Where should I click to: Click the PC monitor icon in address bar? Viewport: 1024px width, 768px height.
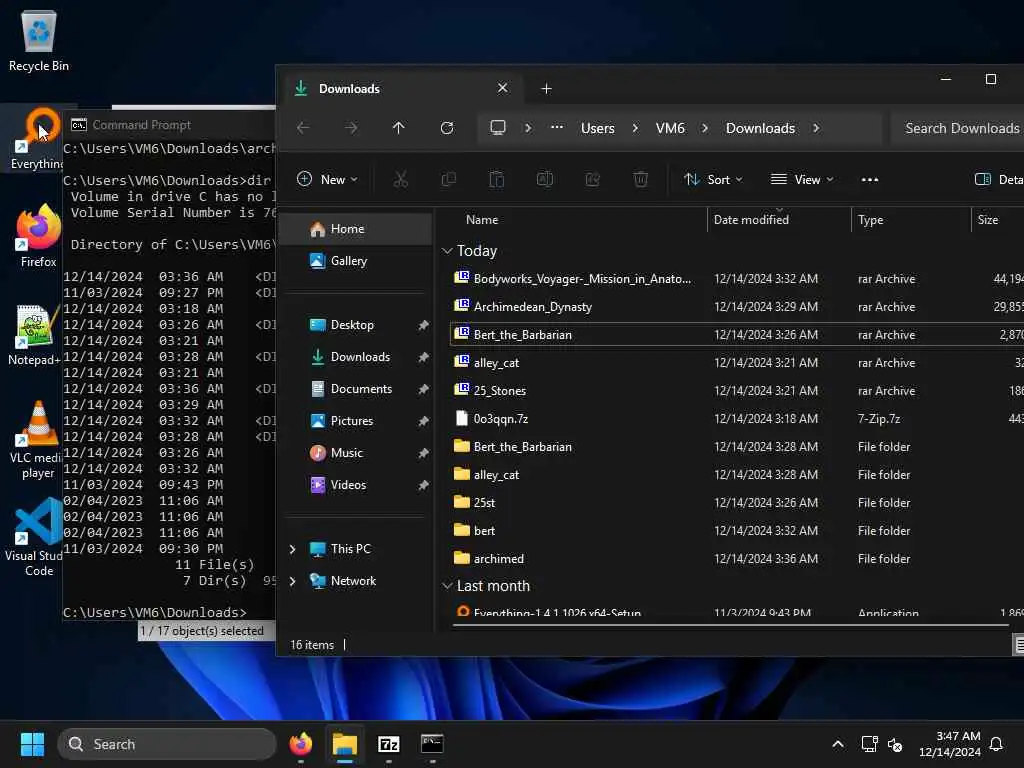tap(498, 127)
